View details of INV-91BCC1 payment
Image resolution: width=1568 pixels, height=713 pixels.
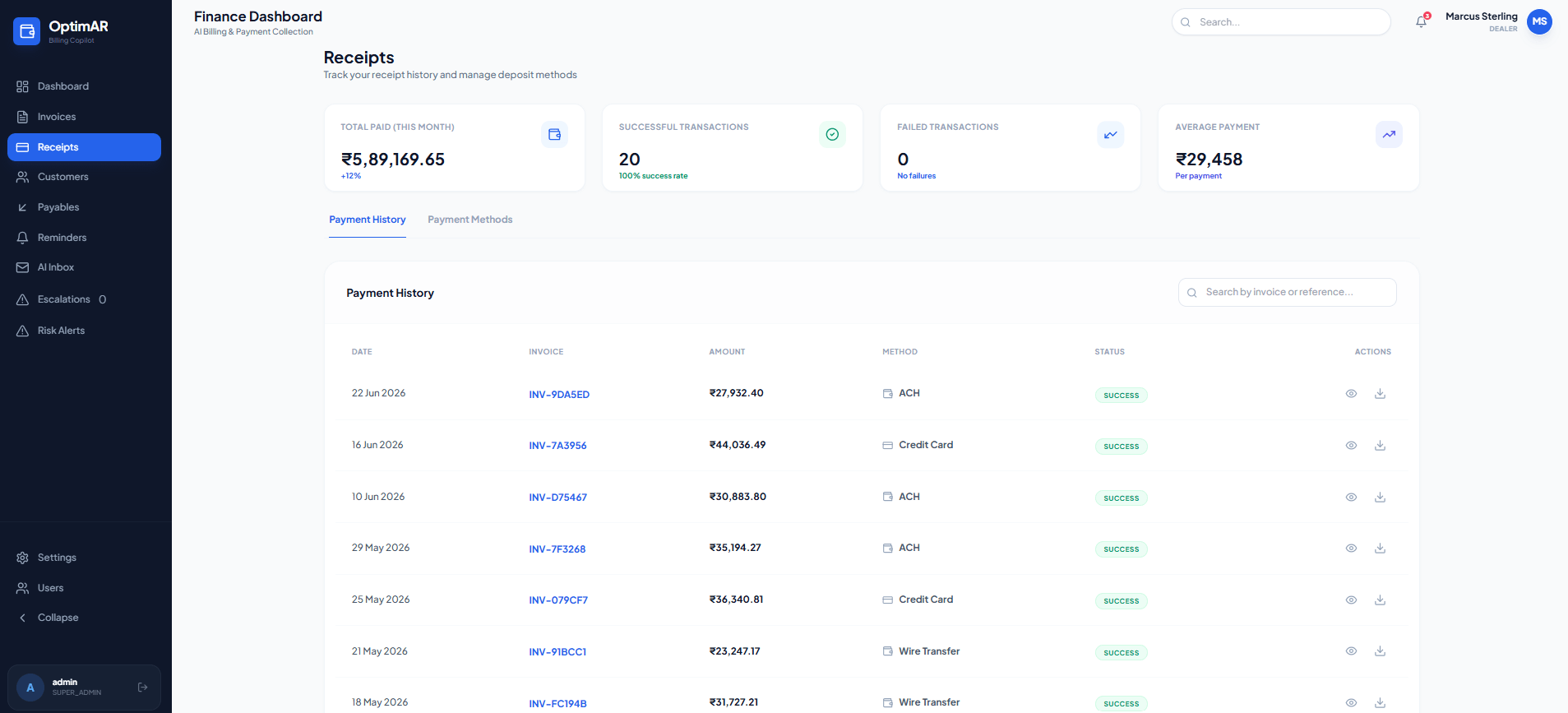1351,651
